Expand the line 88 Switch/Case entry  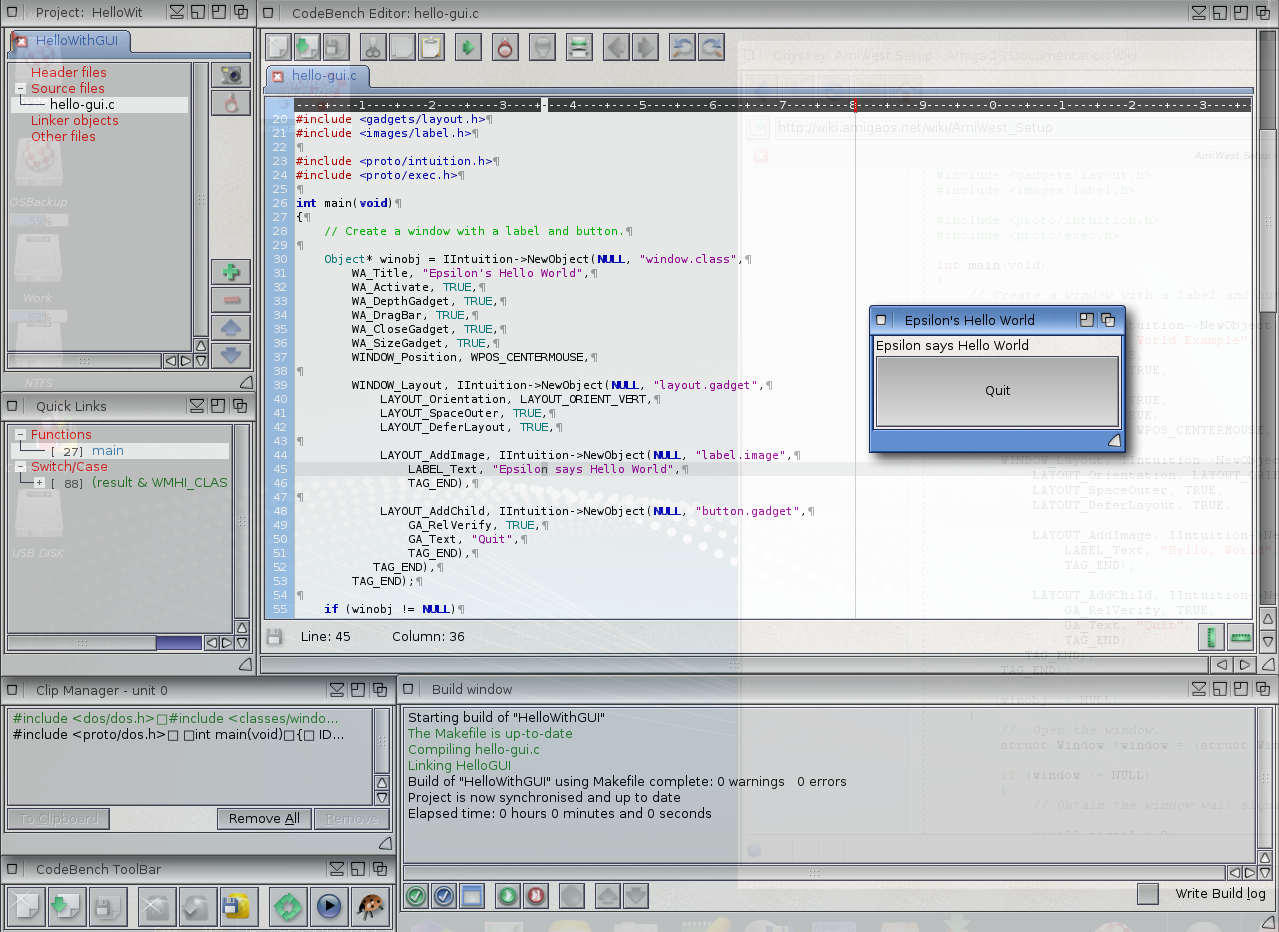[x=39, y=483]
